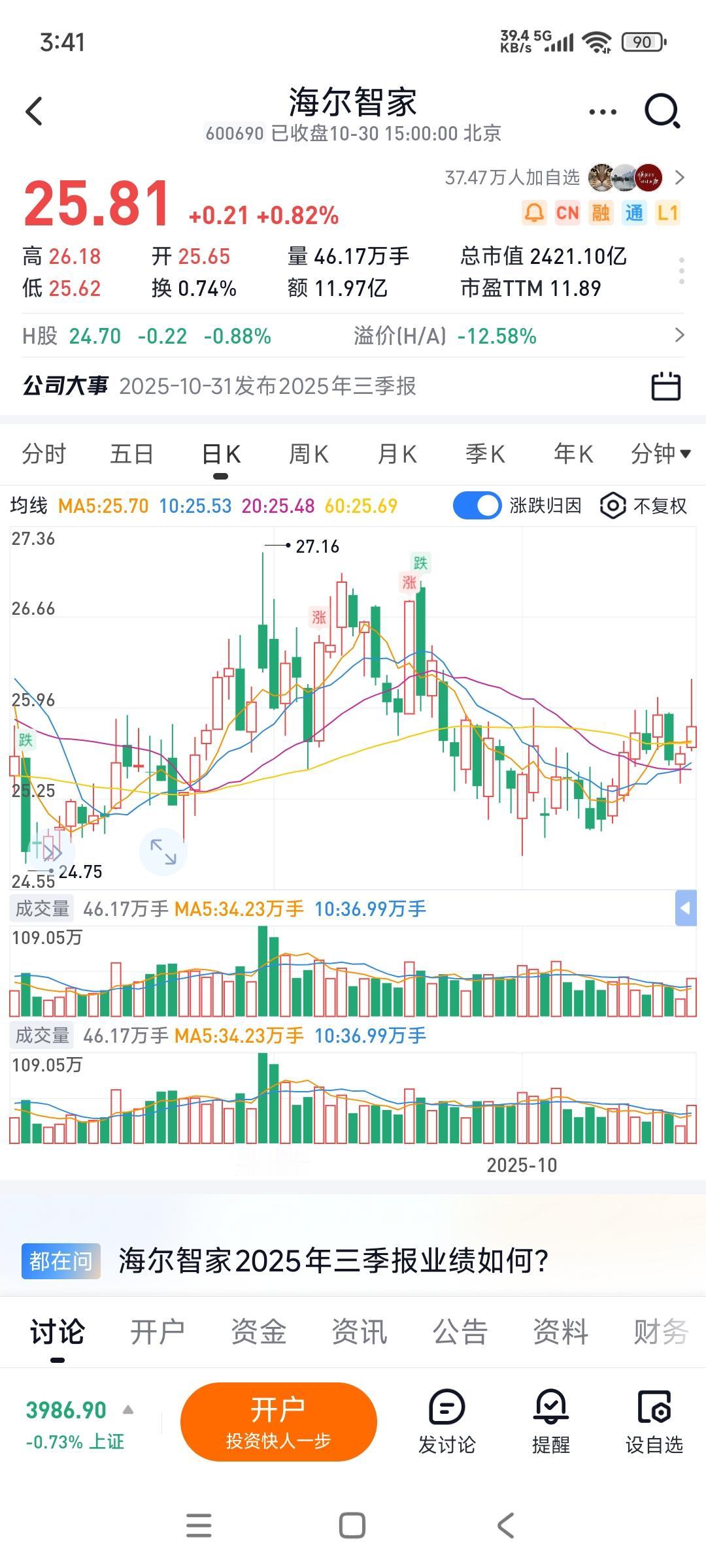Image resolution: width=706 pixels, height=1568 pixels.
Task: Tap the 融 margin trading badge
Action: click(x=601, y=213)
